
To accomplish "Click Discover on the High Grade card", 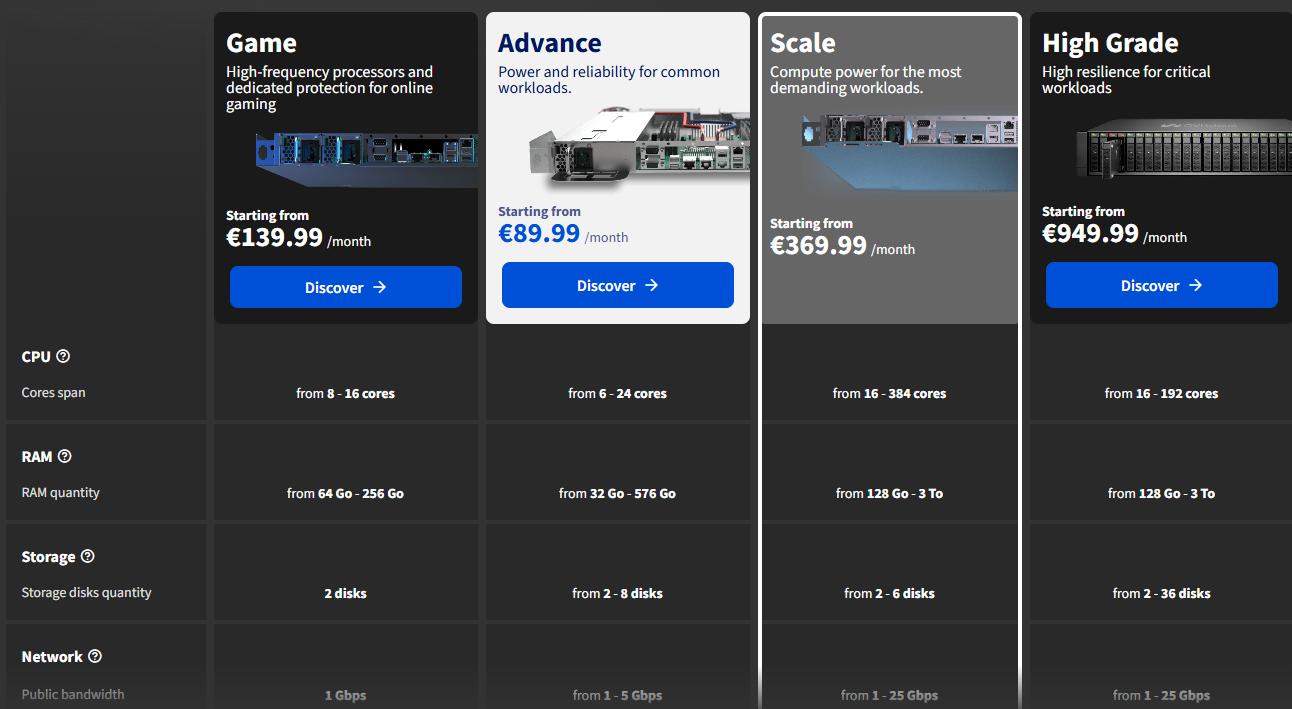I will pyautogui.click(x=1161, y=286).
